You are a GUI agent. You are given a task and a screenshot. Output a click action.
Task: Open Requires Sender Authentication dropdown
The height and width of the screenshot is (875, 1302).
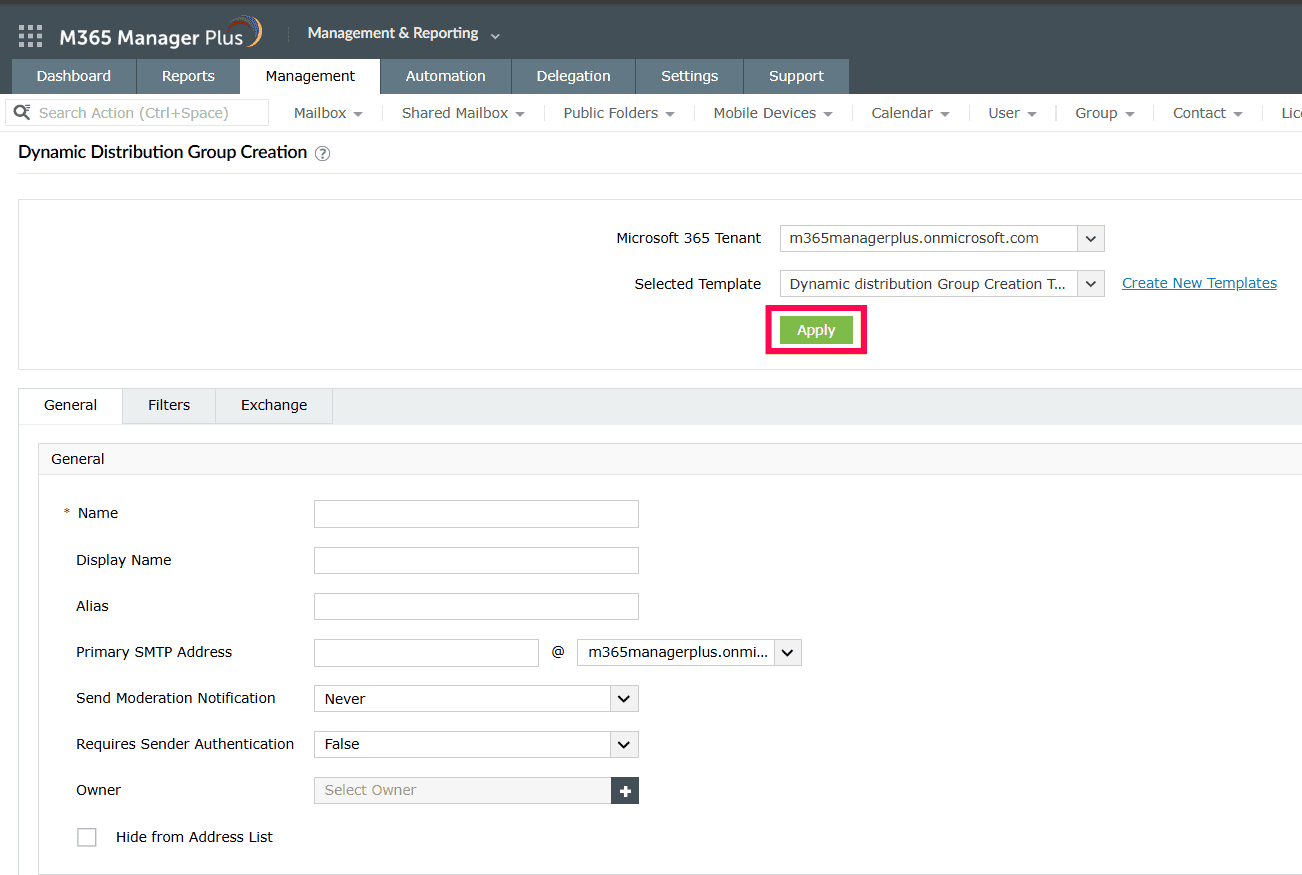click(476, 744)
